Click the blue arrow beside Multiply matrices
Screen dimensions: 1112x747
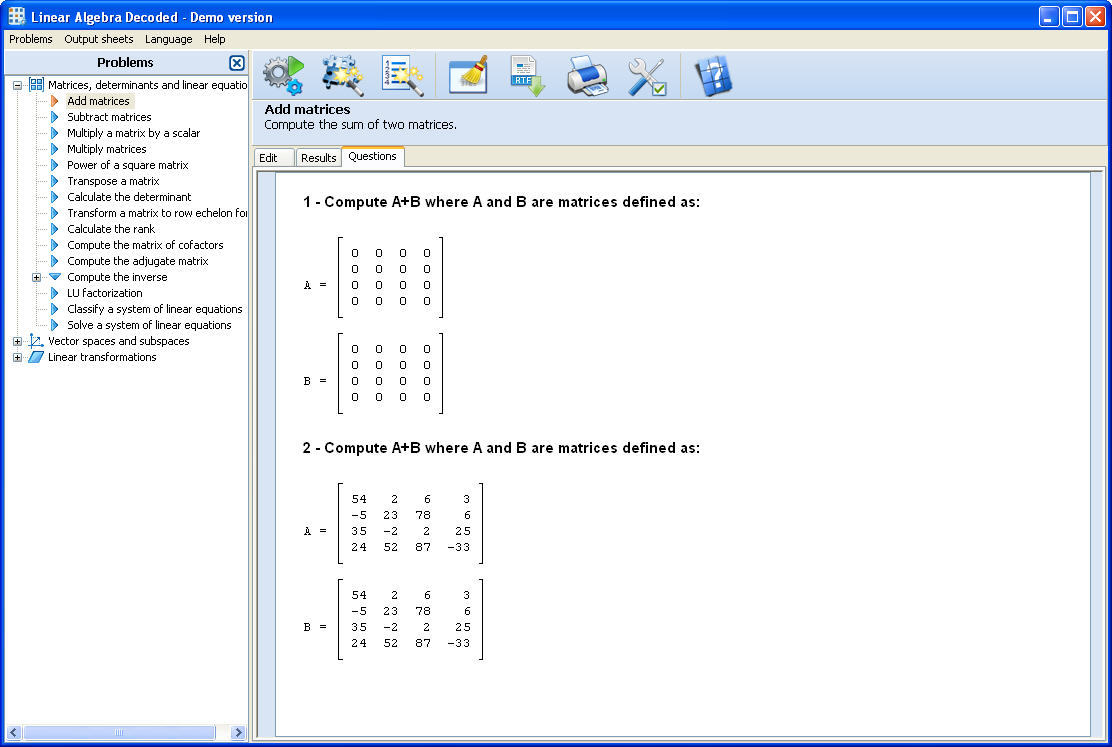point(55,149)
